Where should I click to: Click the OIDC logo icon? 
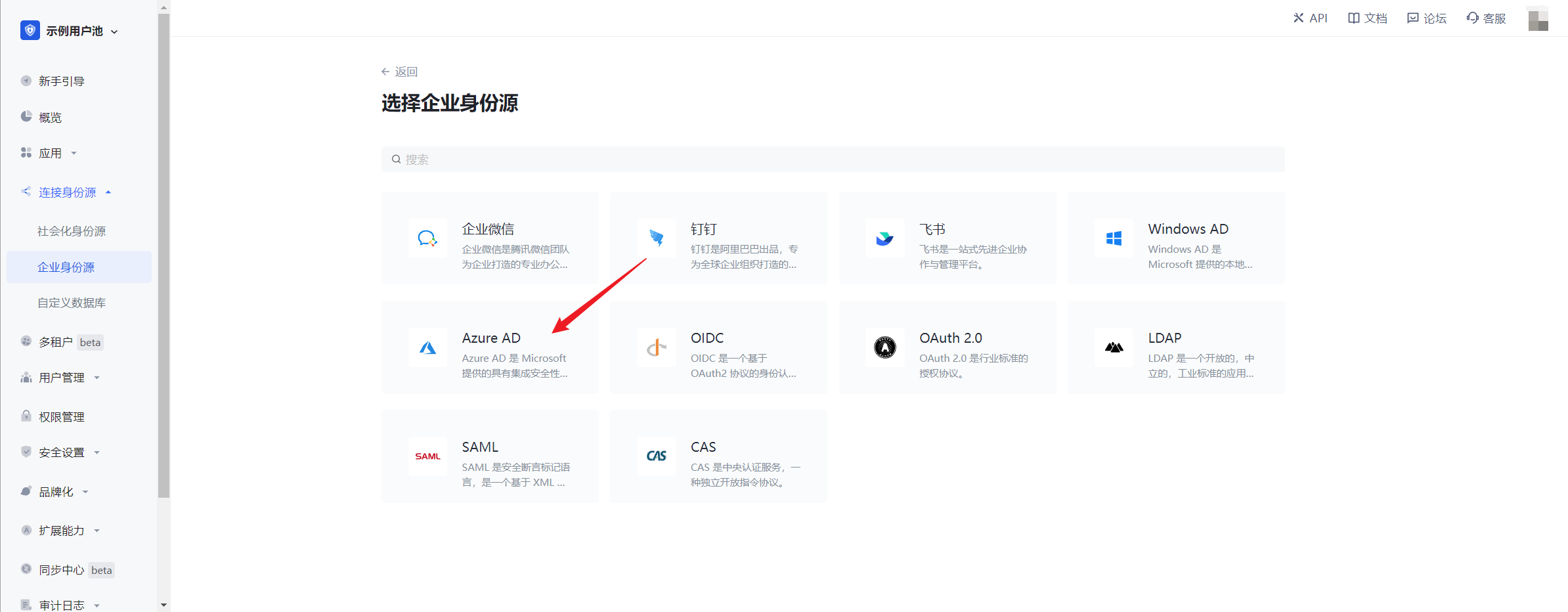656,347
